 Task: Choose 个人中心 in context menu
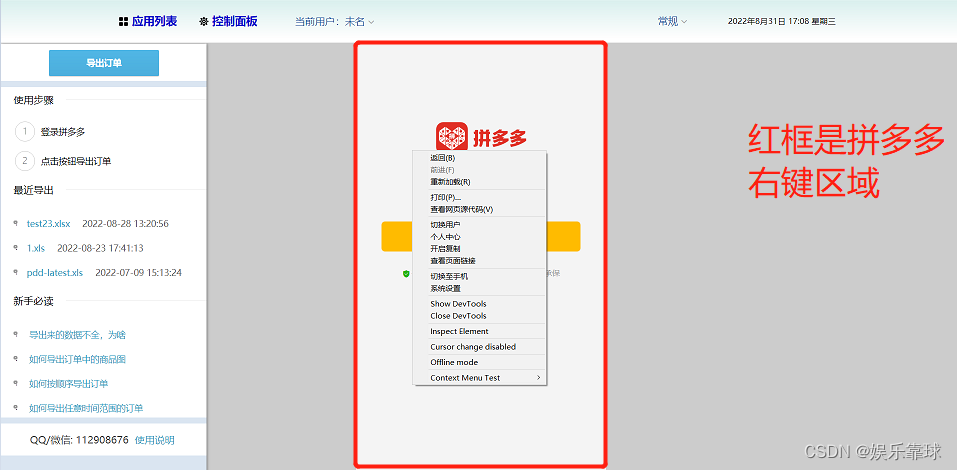tap(480, 236)
